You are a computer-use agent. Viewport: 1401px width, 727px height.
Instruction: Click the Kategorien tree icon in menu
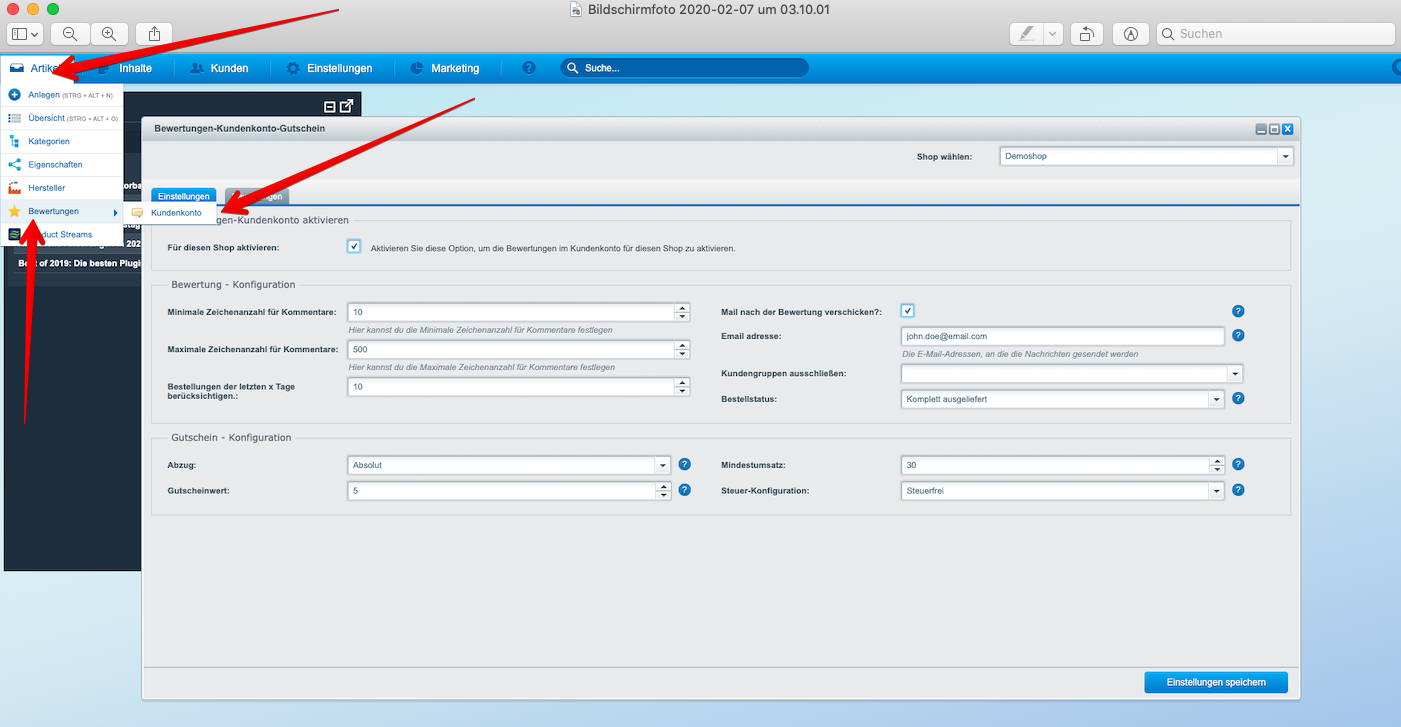point(14,141)
